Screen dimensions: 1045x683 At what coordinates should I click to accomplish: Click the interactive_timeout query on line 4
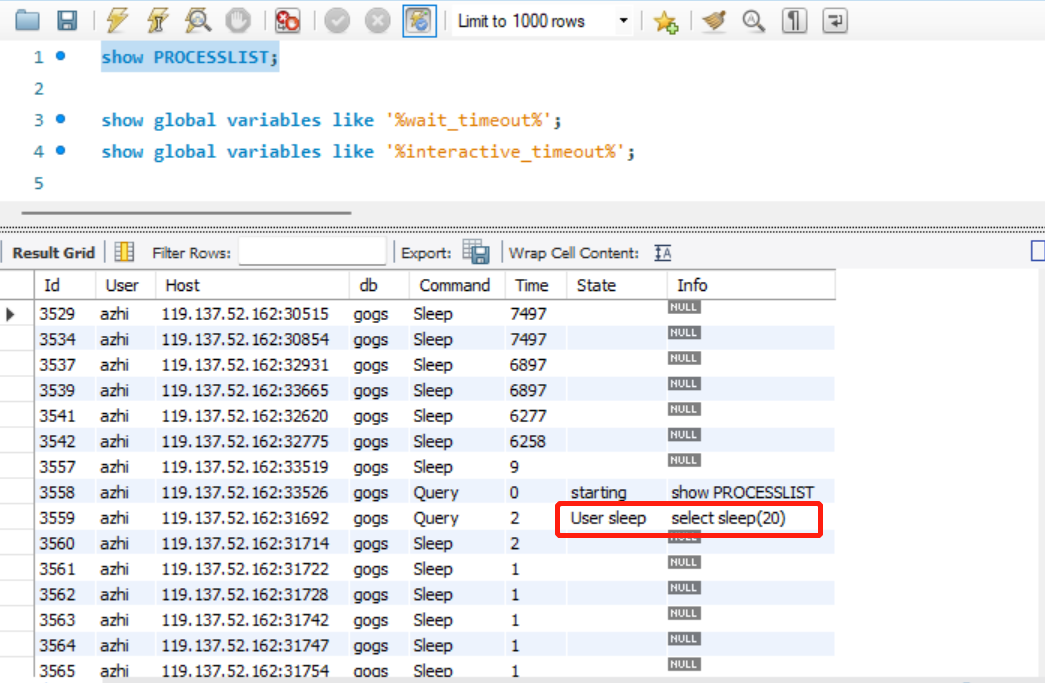coord(368,152)
